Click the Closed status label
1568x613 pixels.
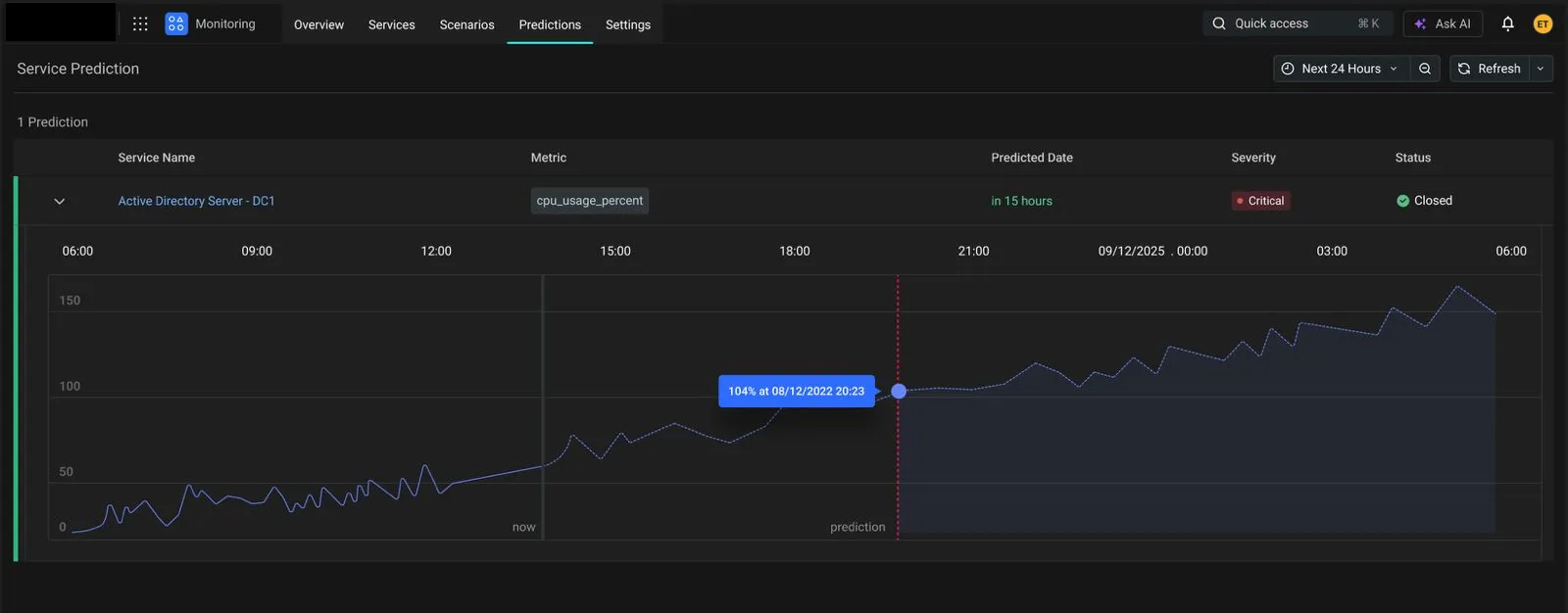(1425, 201)
